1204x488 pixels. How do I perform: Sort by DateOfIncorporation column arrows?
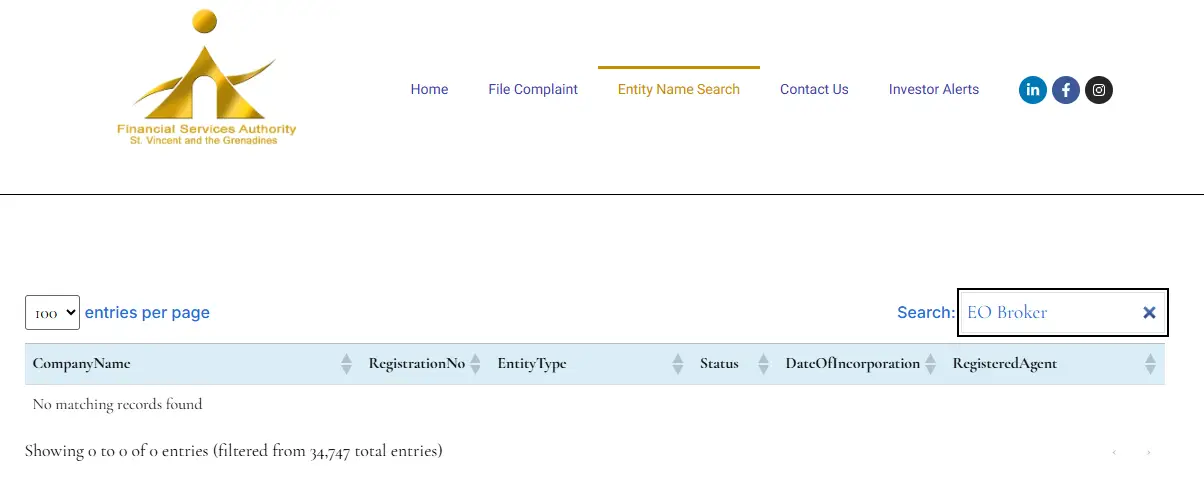click(930, 364)
